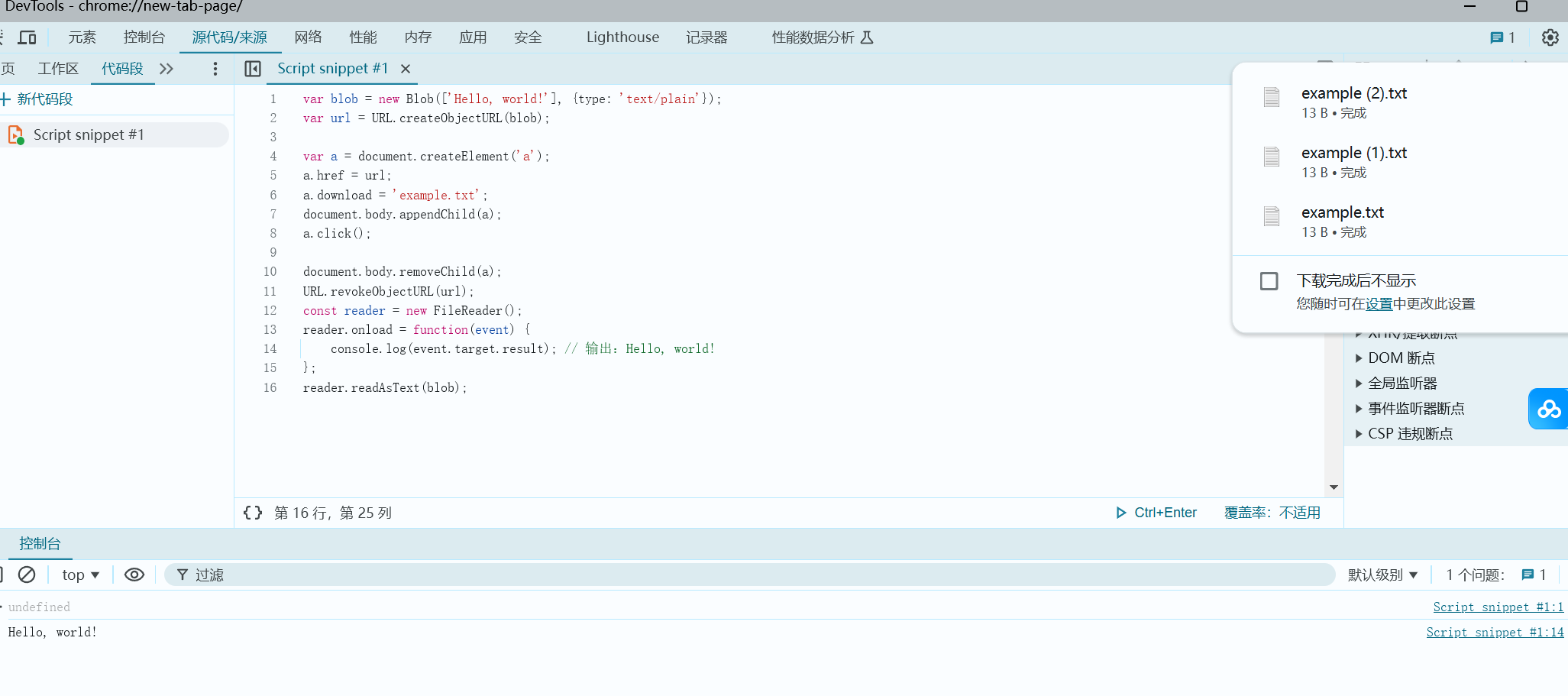Click the example.txt file icon
The image size is (1568, 696).
tap(1272, 216)
